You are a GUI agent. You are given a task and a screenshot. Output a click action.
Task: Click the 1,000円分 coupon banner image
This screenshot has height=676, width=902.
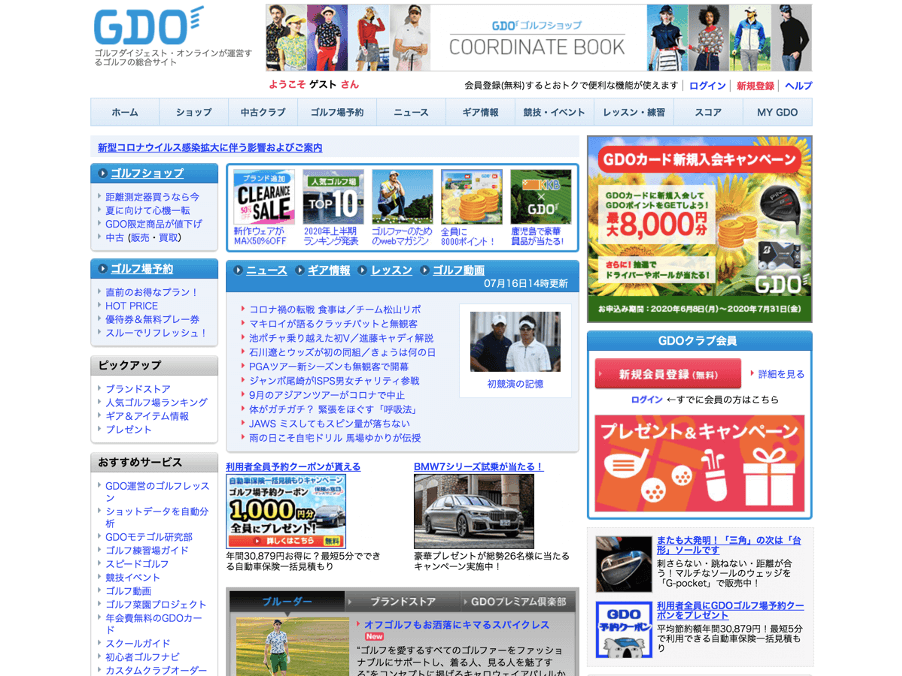(286, 511)
